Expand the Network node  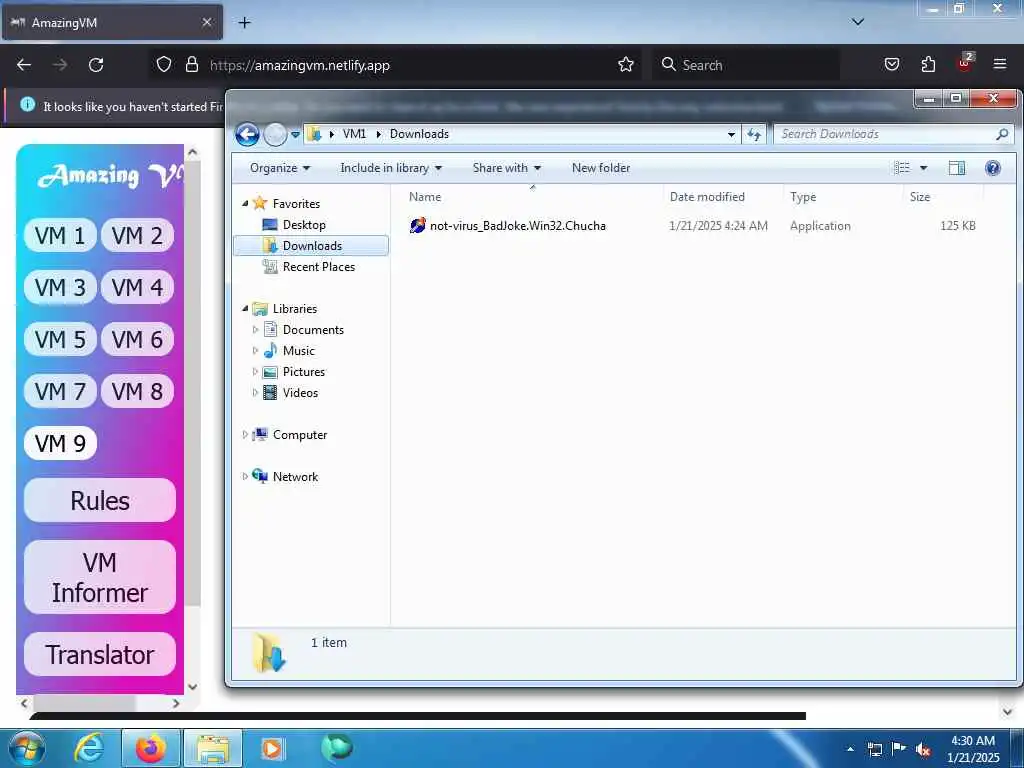pyautogui.click(x=245, y=477)
